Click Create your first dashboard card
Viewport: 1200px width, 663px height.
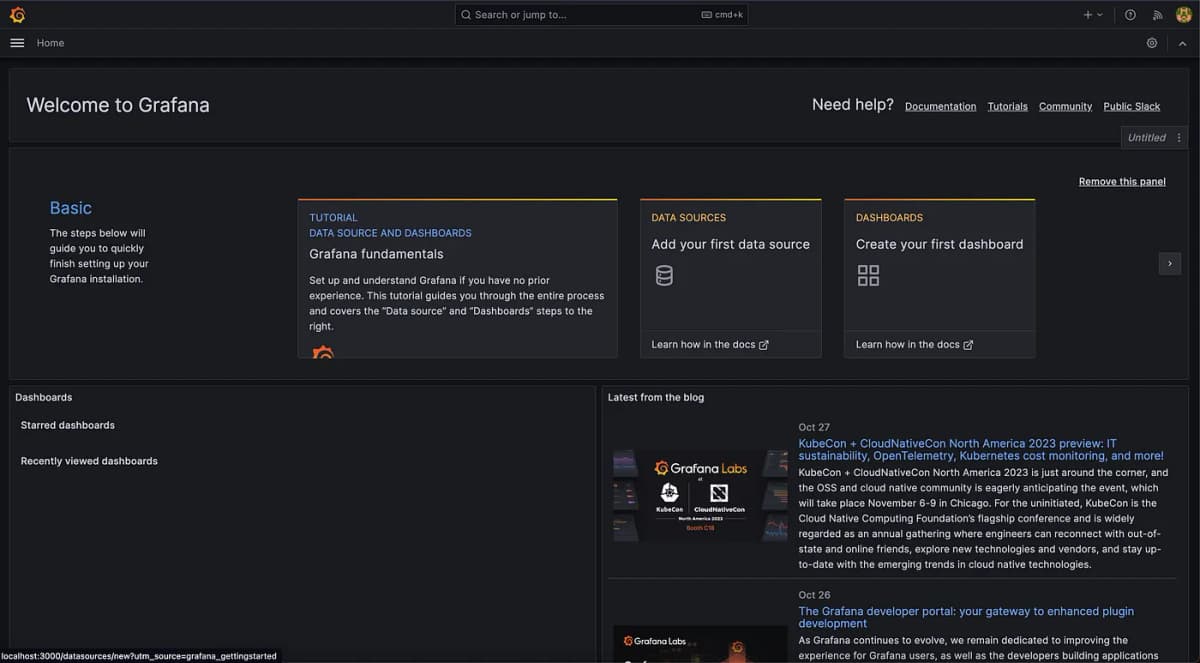coord(939,278)
